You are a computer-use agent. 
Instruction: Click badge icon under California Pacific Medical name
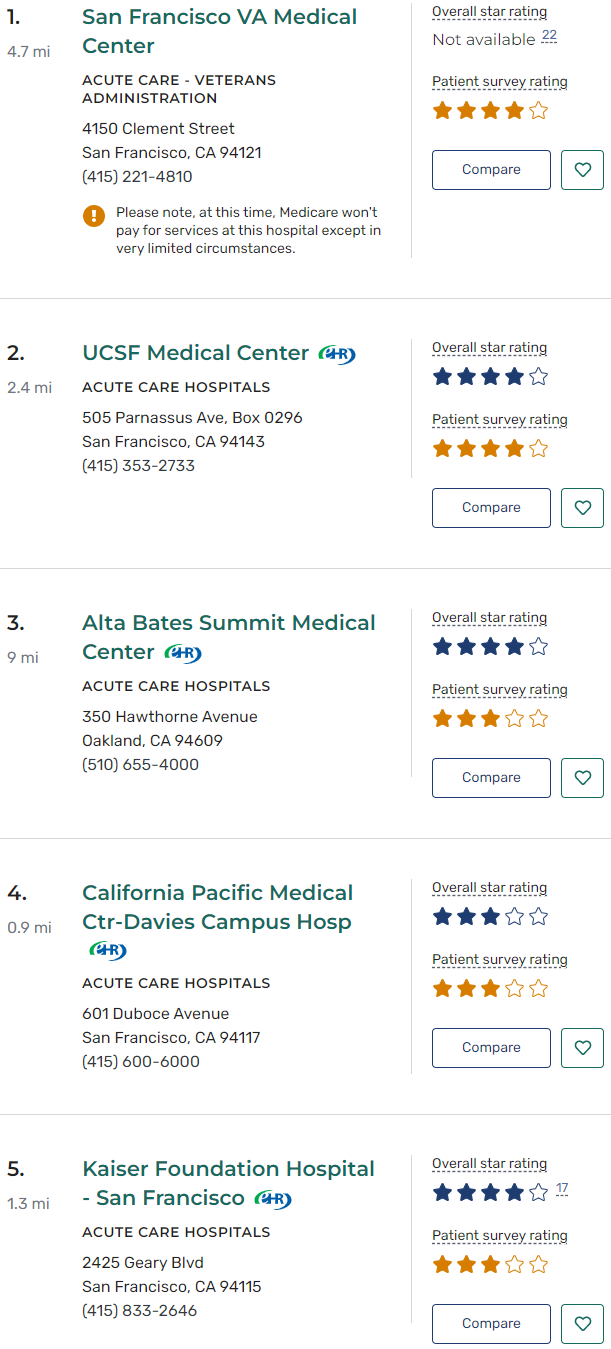[x=108, y=950]
